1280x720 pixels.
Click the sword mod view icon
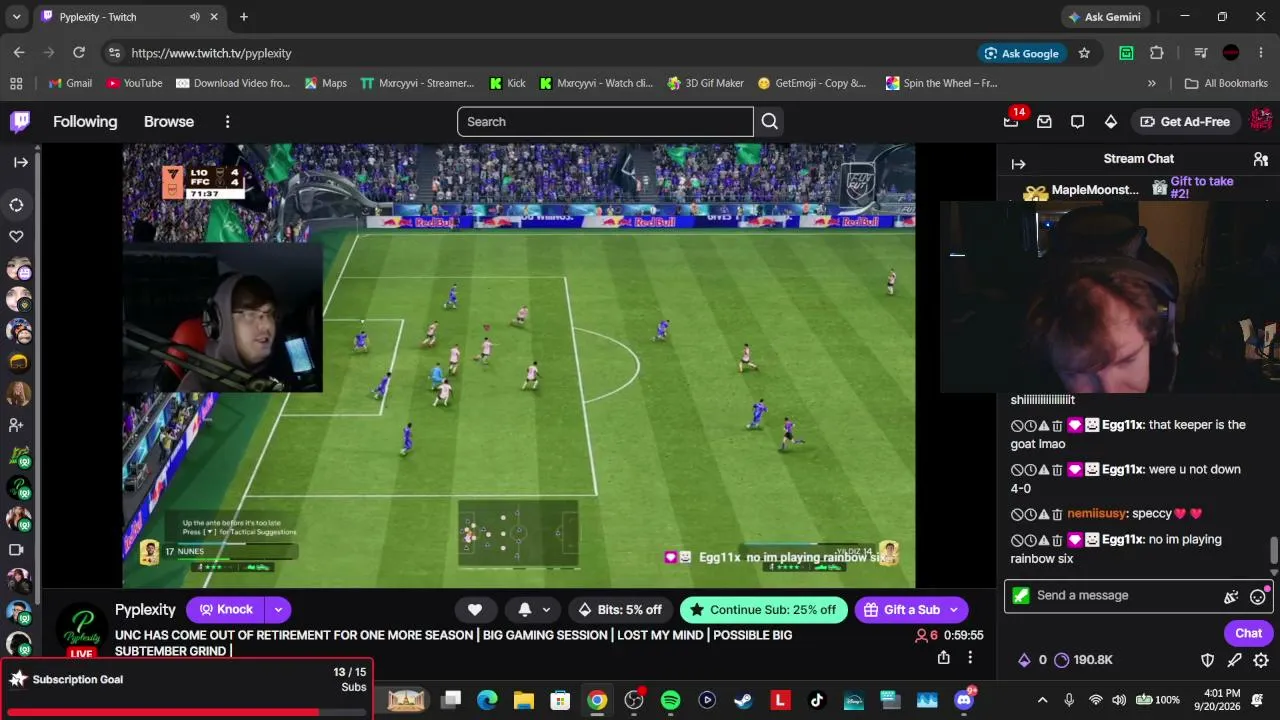pos(1234,660)
